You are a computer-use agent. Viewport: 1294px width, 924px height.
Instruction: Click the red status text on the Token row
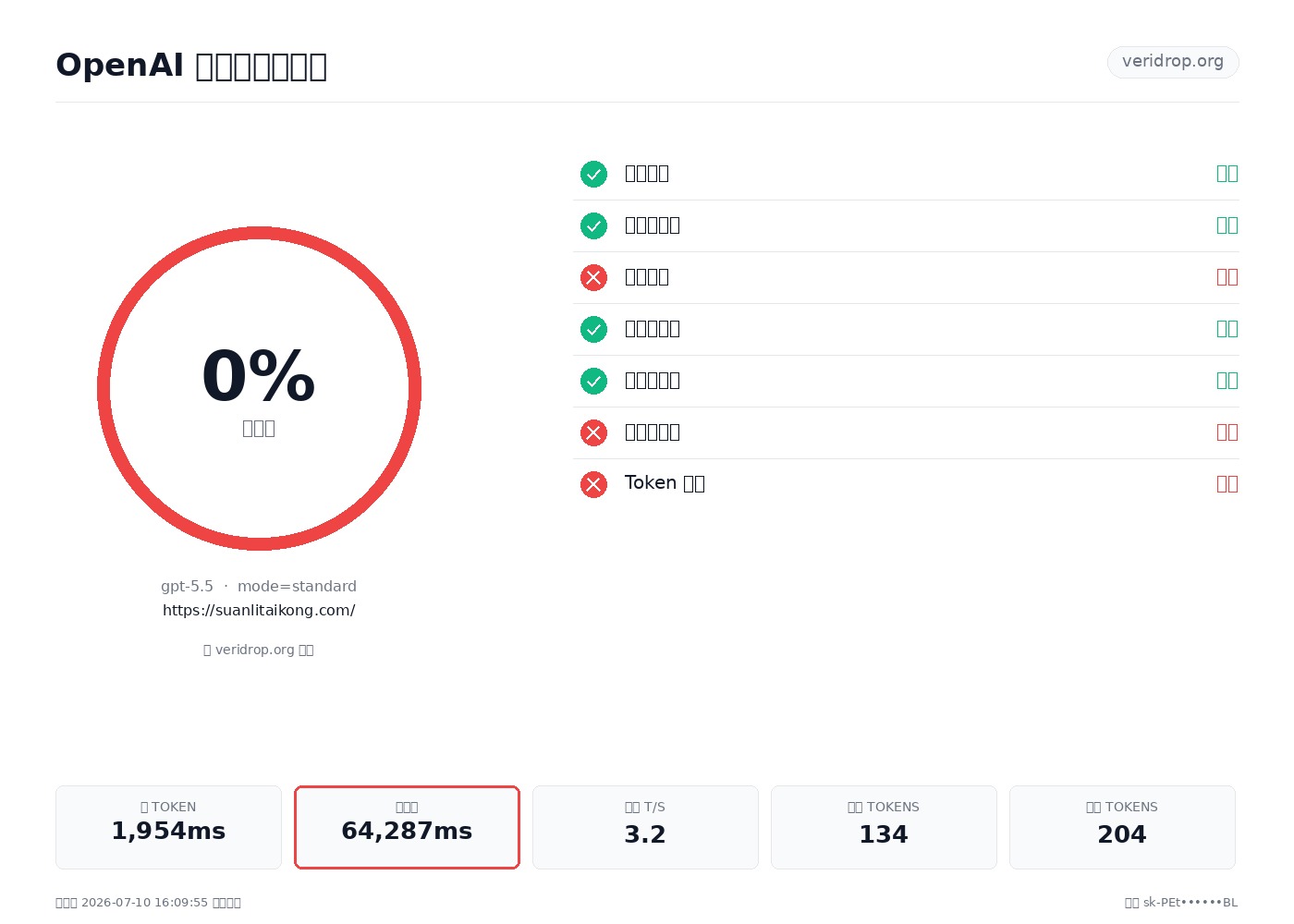tap(1227, 484)
